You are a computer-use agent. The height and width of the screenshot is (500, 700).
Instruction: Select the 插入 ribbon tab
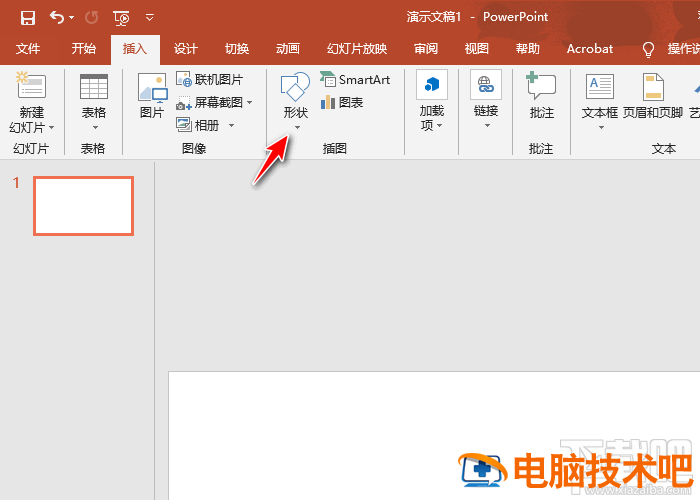click(135, 49)
